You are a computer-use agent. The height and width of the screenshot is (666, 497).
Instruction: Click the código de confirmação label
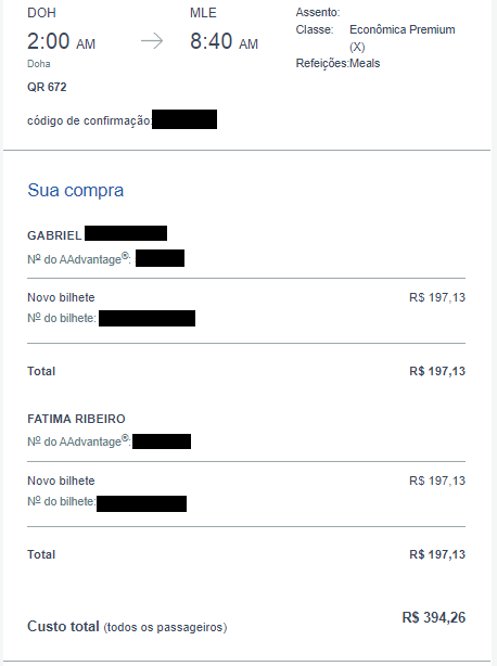[x=89, y=121]
